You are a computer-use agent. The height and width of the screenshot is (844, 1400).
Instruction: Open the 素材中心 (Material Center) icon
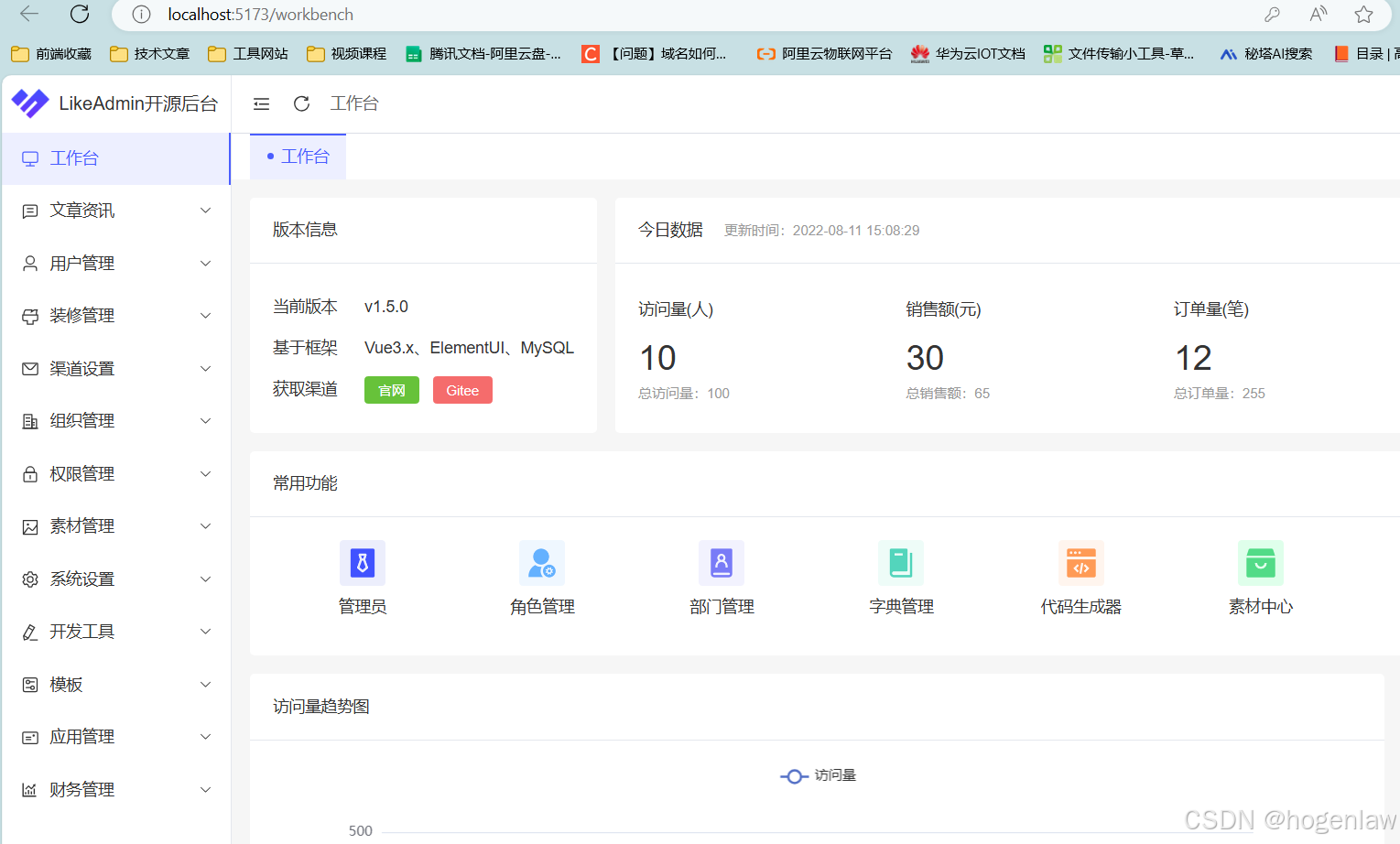click(x=1261, y=563)
